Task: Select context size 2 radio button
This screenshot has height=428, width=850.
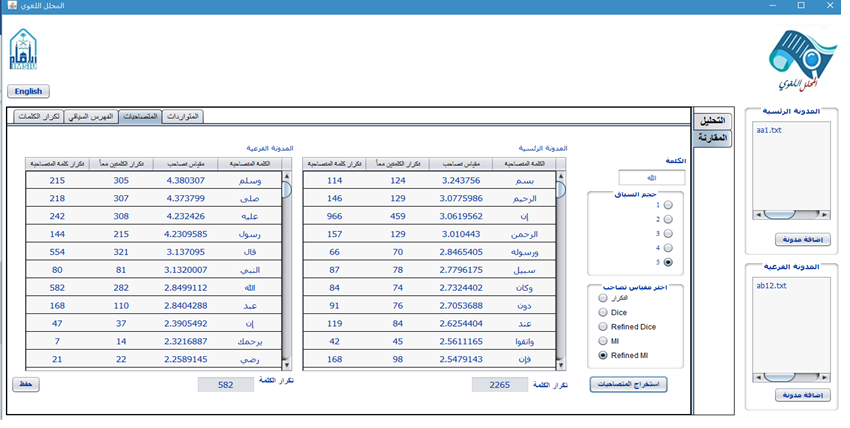Action: [668, 219]
